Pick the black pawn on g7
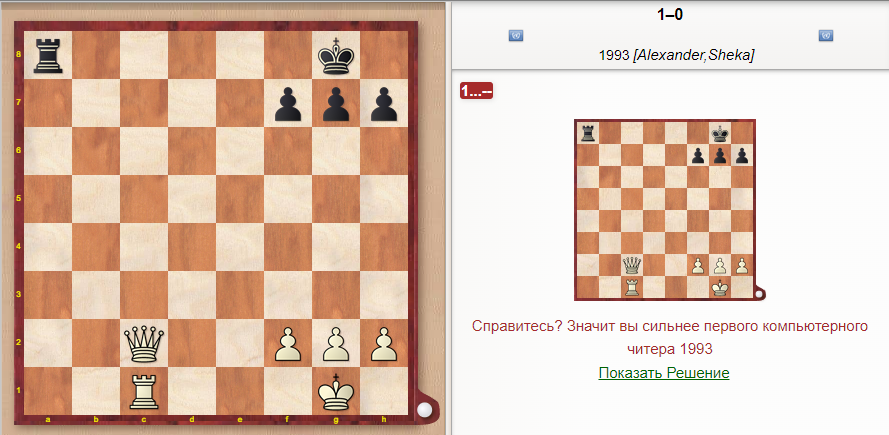 [336, 104]
